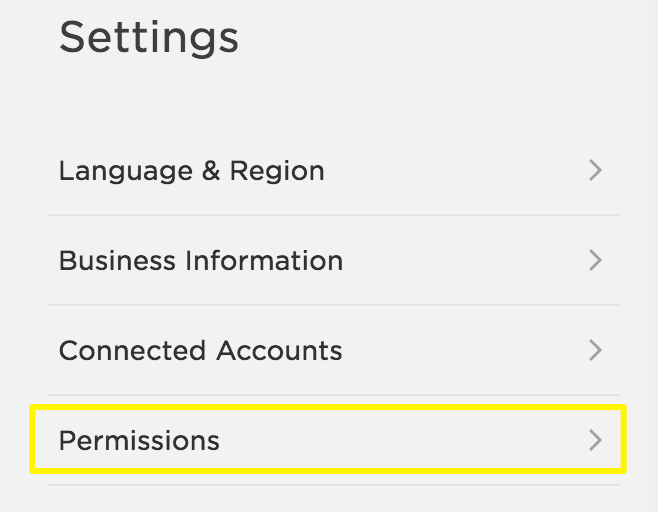
Task: Click the Language & Region label text
Action: (x=191, y=171)
